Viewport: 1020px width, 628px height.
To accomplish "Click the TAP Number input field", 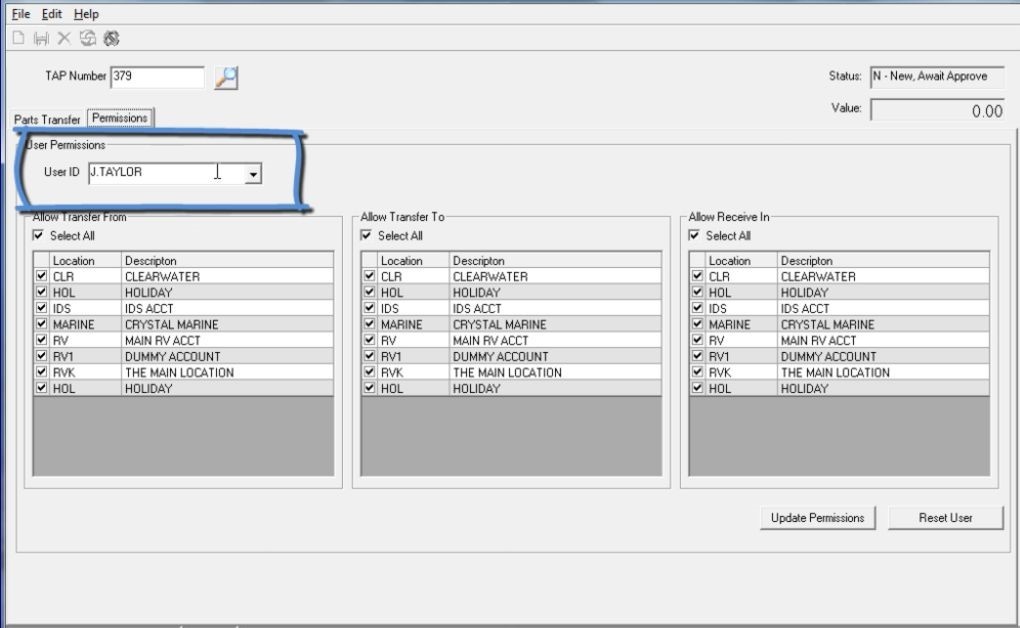I will tap(157, 77).
